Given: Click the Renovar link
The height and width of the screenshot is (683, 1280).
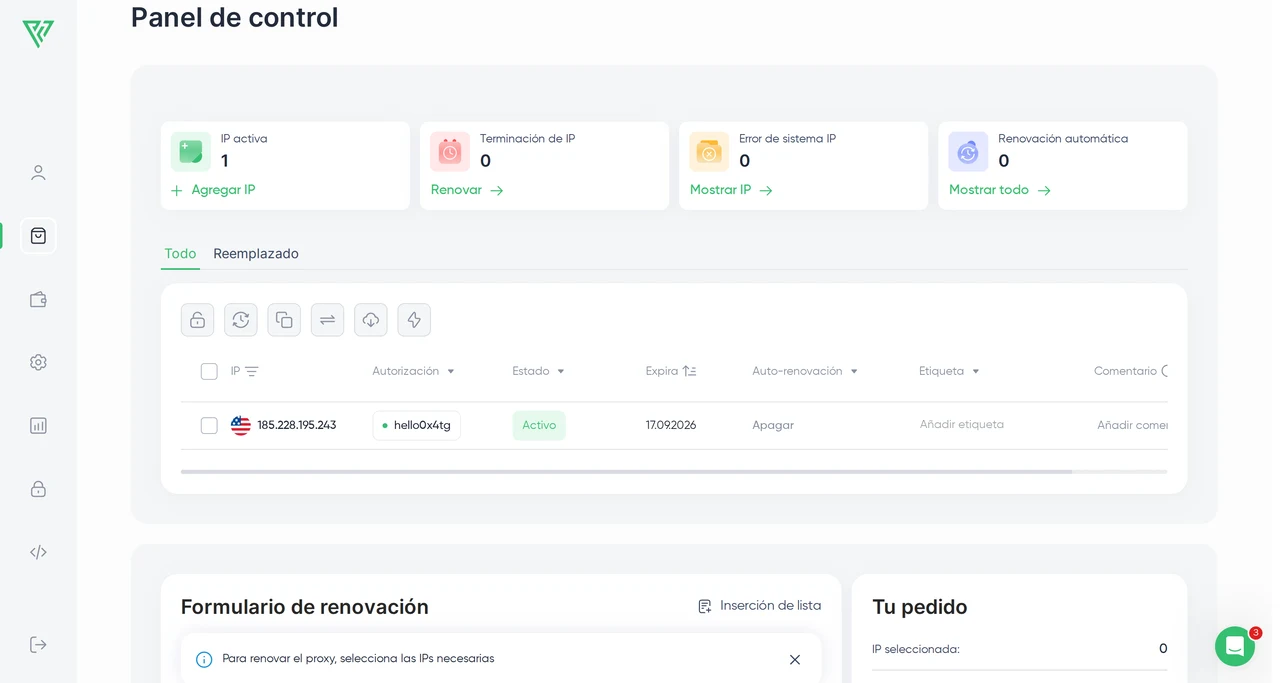Looking at the screenshot, I should click(467, 190).
